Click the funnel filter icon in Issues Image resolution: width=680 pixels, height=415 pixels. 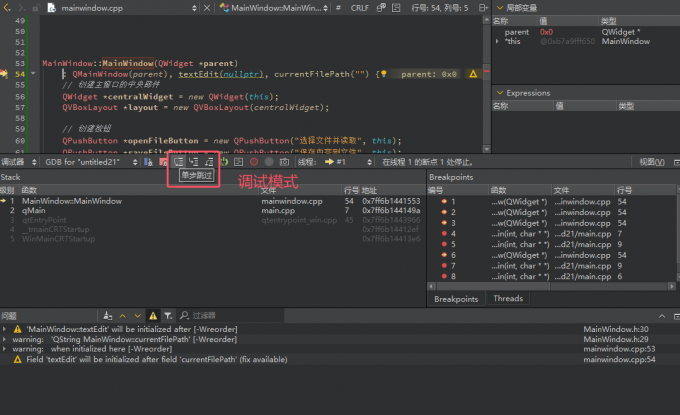click(169, 315)
